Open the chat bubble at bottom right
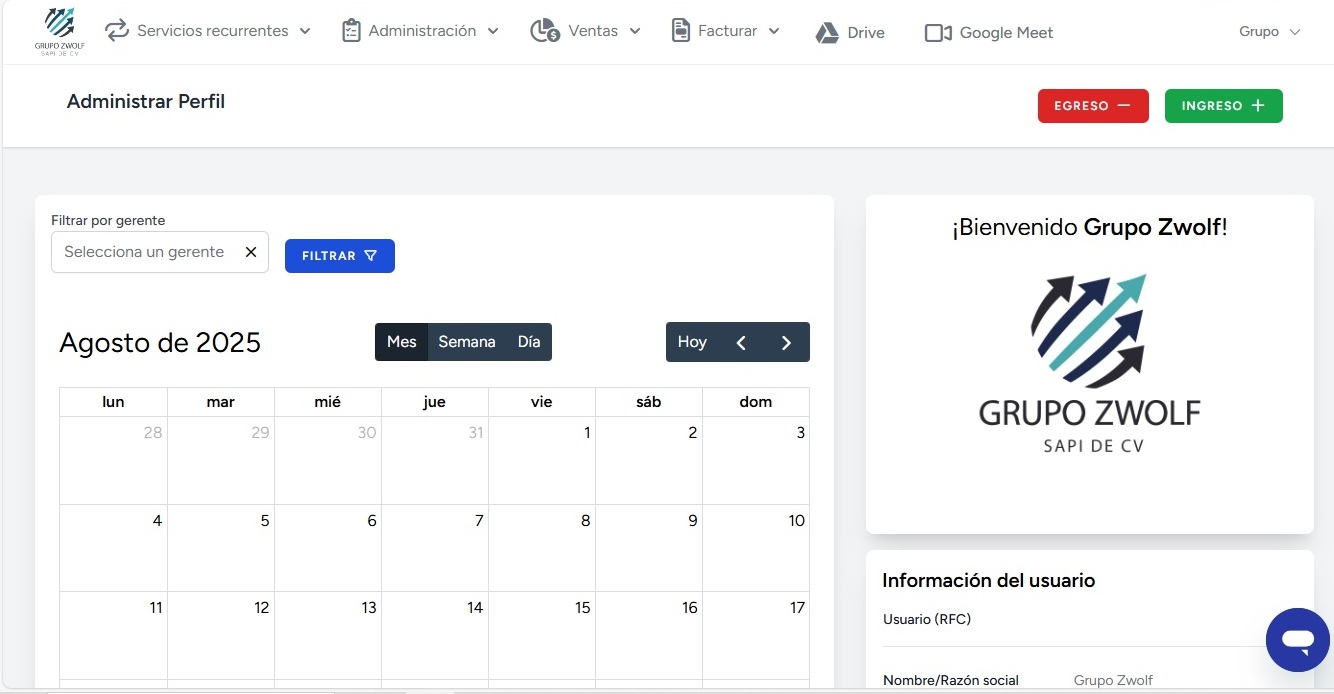 (1297, 640)
